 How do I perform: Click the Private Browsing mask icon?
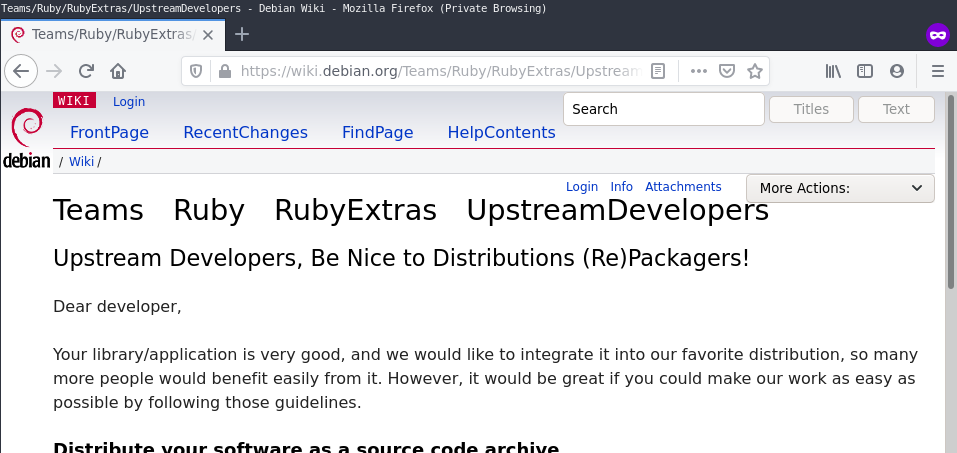pos(937,35)
